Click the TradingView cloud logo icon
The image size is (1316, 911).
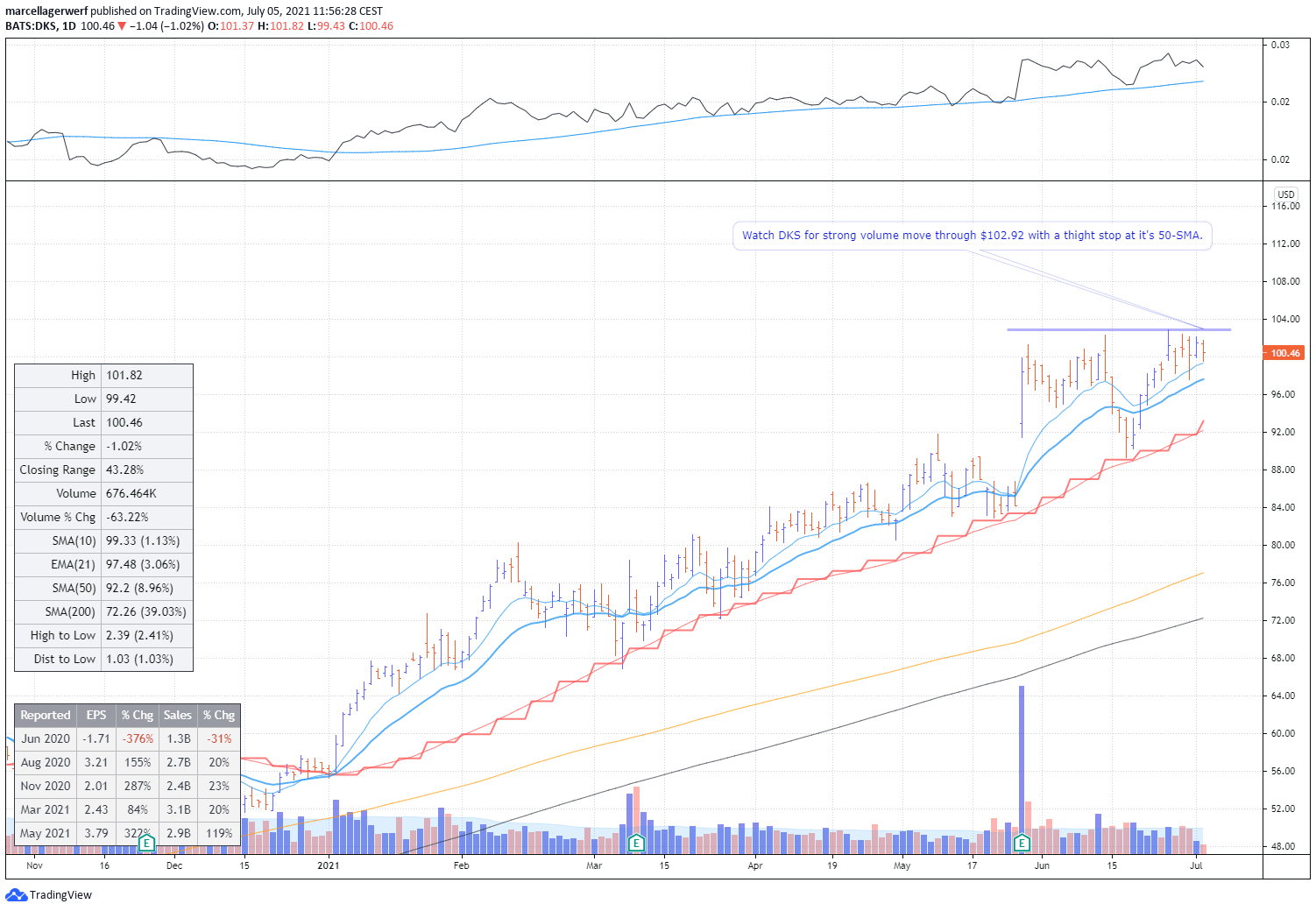point(16,895)
